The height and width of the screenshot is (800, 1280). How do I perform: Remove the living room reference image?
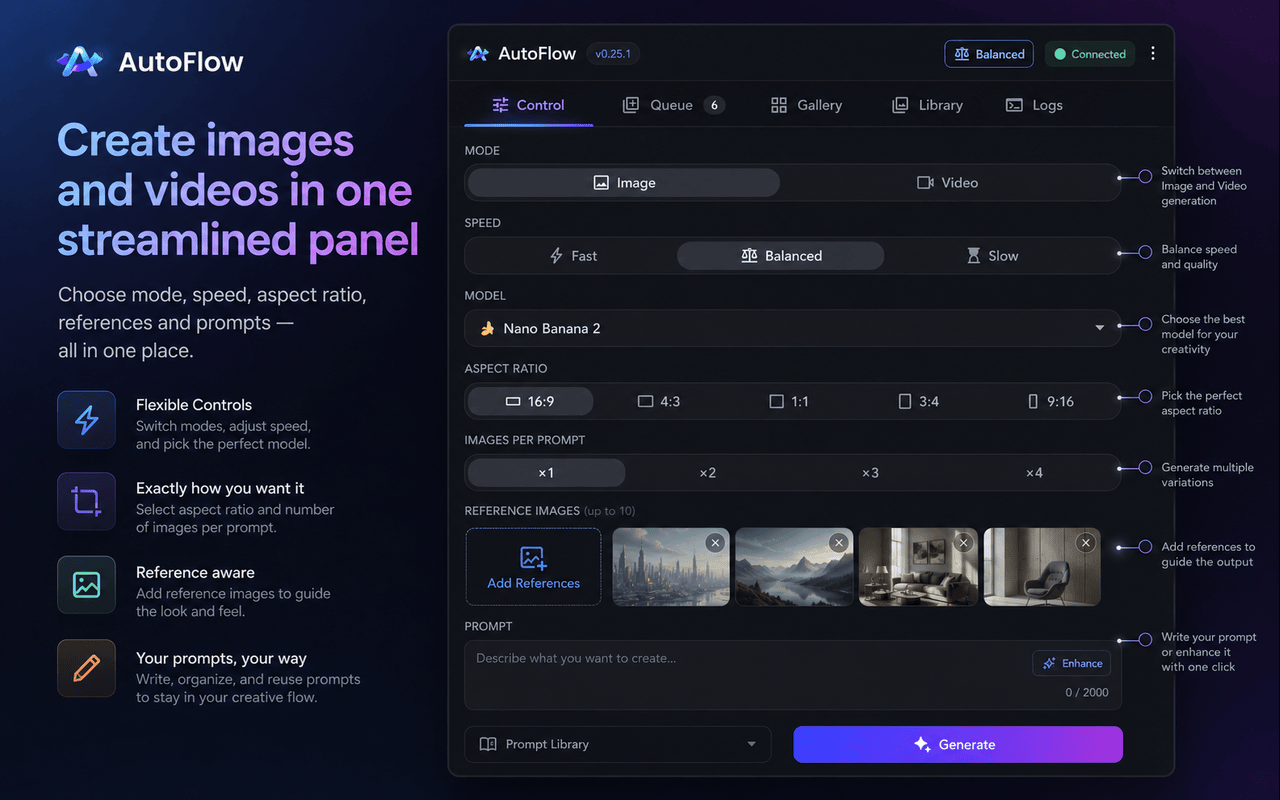(962, 542)
